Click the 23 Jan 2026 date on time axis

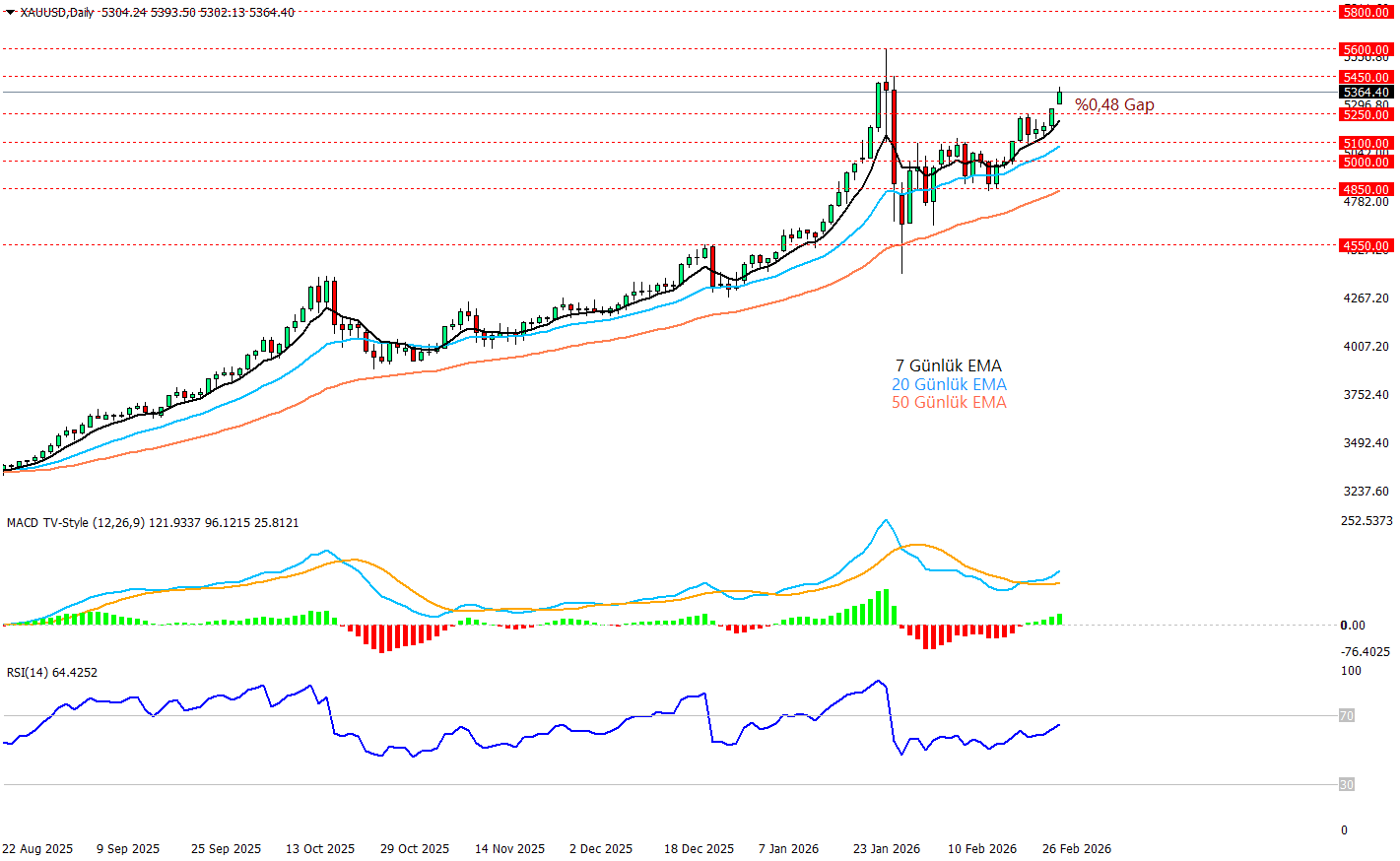coord(887,848)
